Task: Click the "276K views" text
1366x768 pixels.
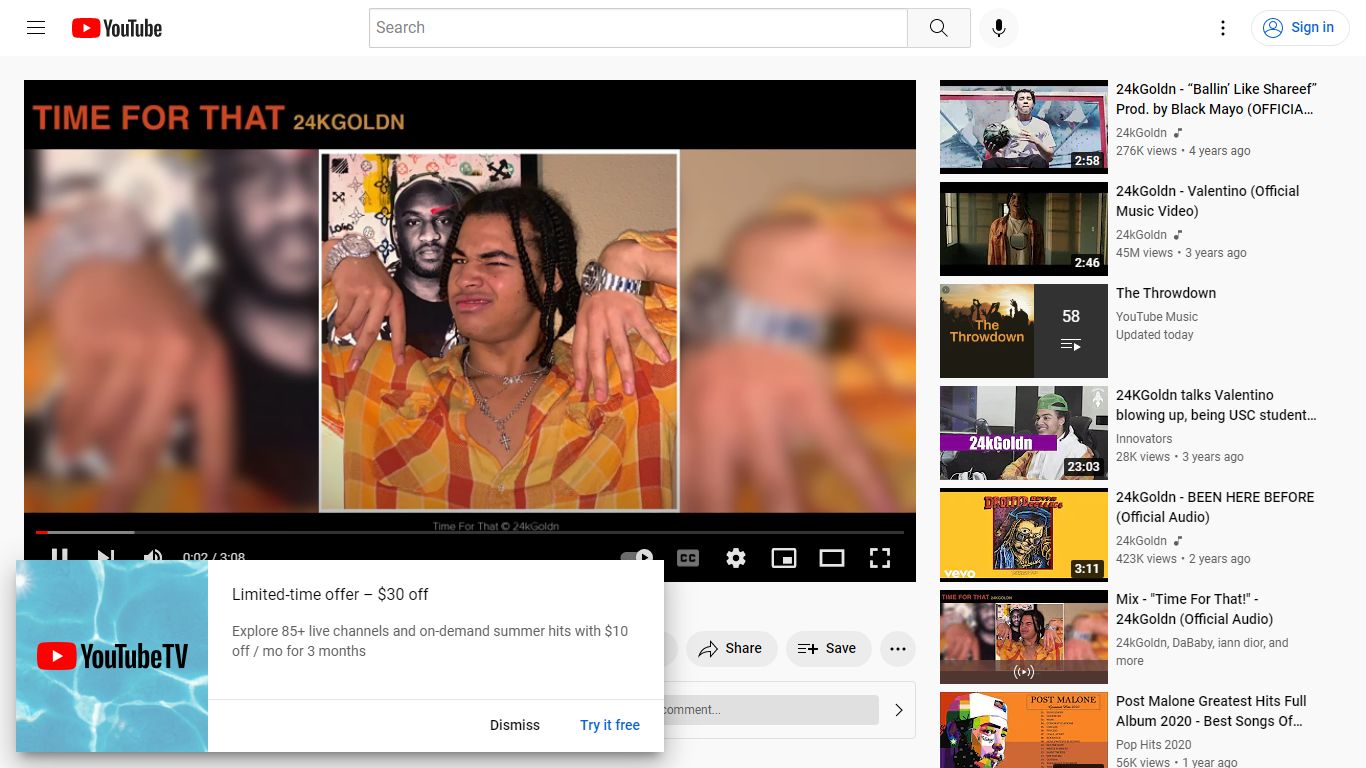Action: 1146,151
